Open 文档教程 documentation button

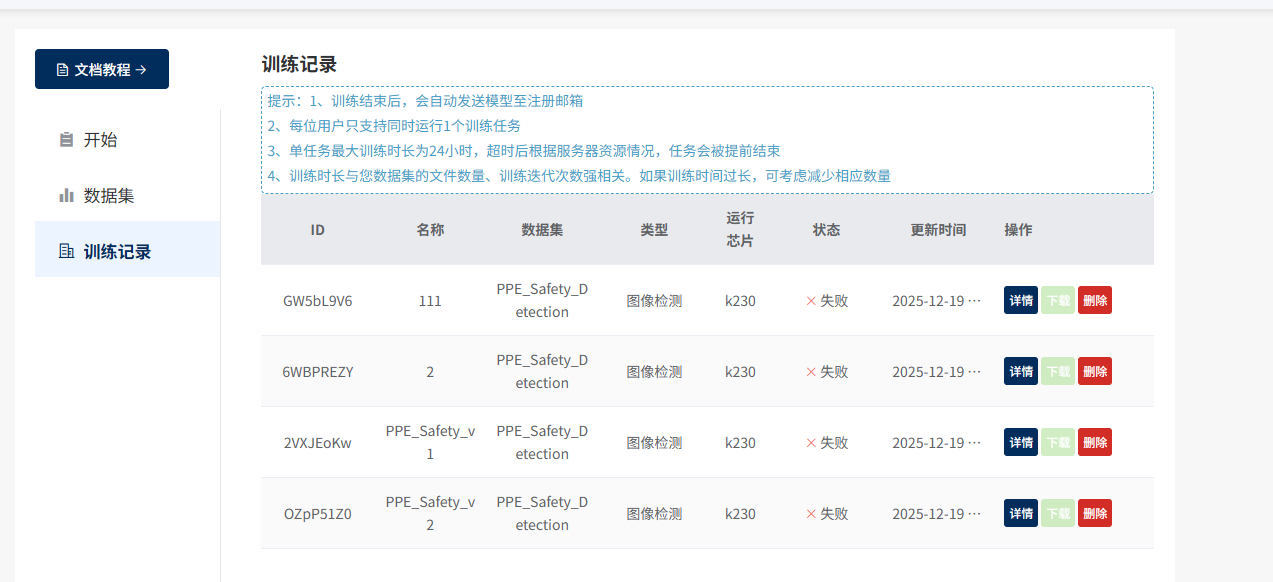tap(102, 70)
